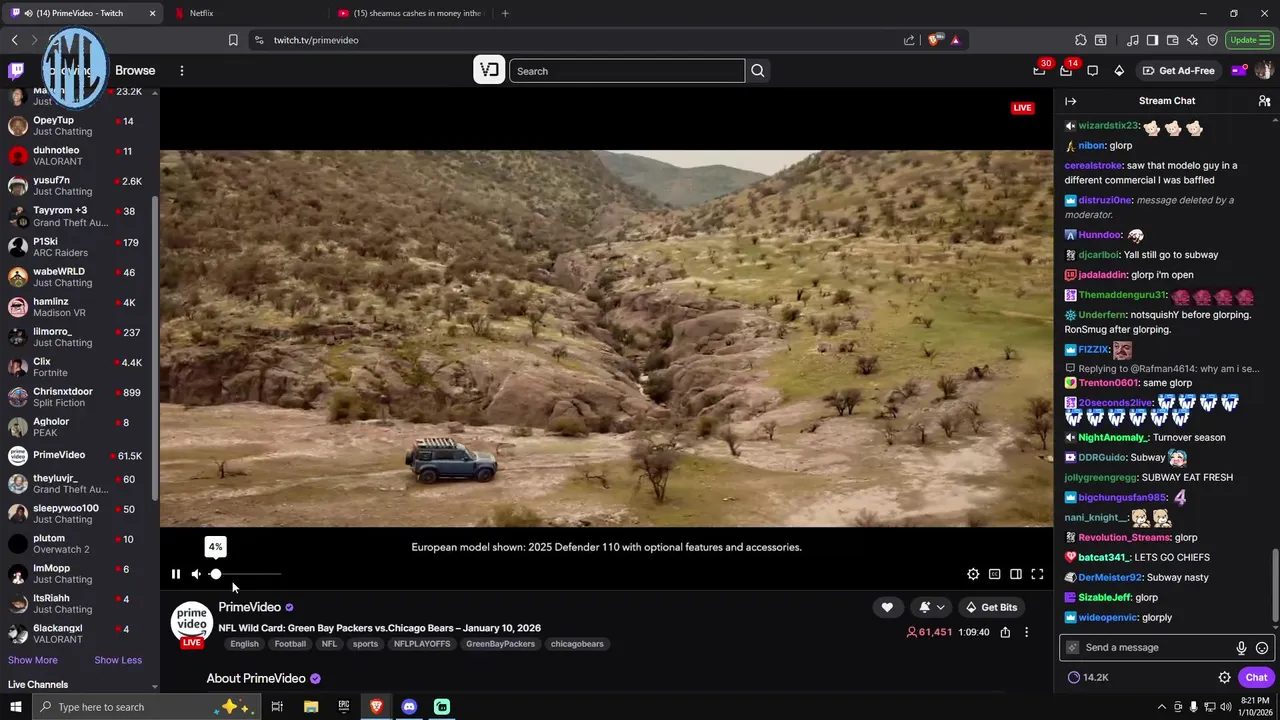Select PrimeVideo in the sidebar list
This screenshot has height=720, width=1280.
75,455
